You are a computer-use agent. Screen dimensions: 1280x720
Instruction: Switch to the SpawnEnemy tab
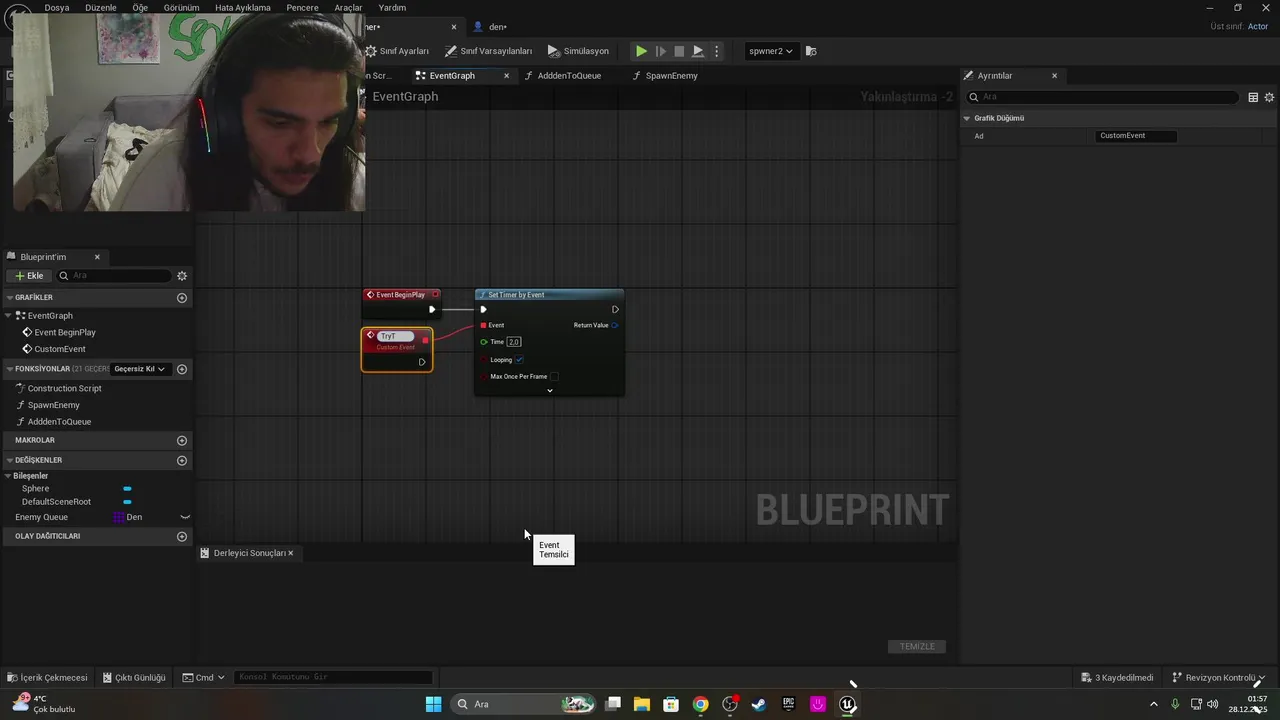click(x=671, y=76)
